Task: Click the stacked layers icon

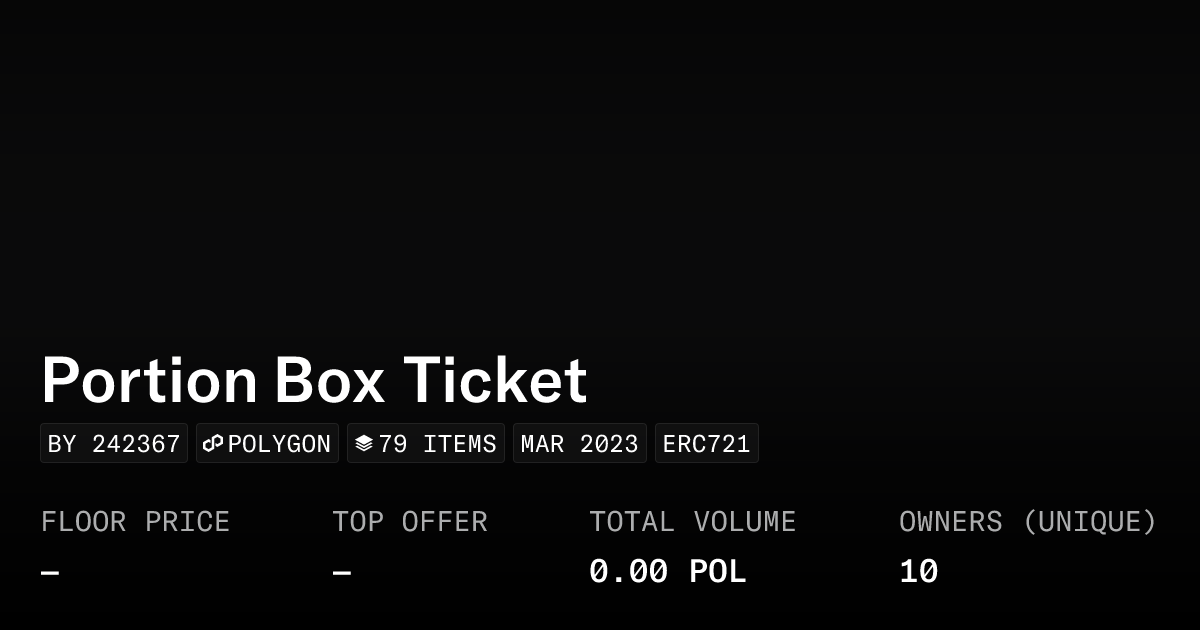Action: click(x=364, y=443)
